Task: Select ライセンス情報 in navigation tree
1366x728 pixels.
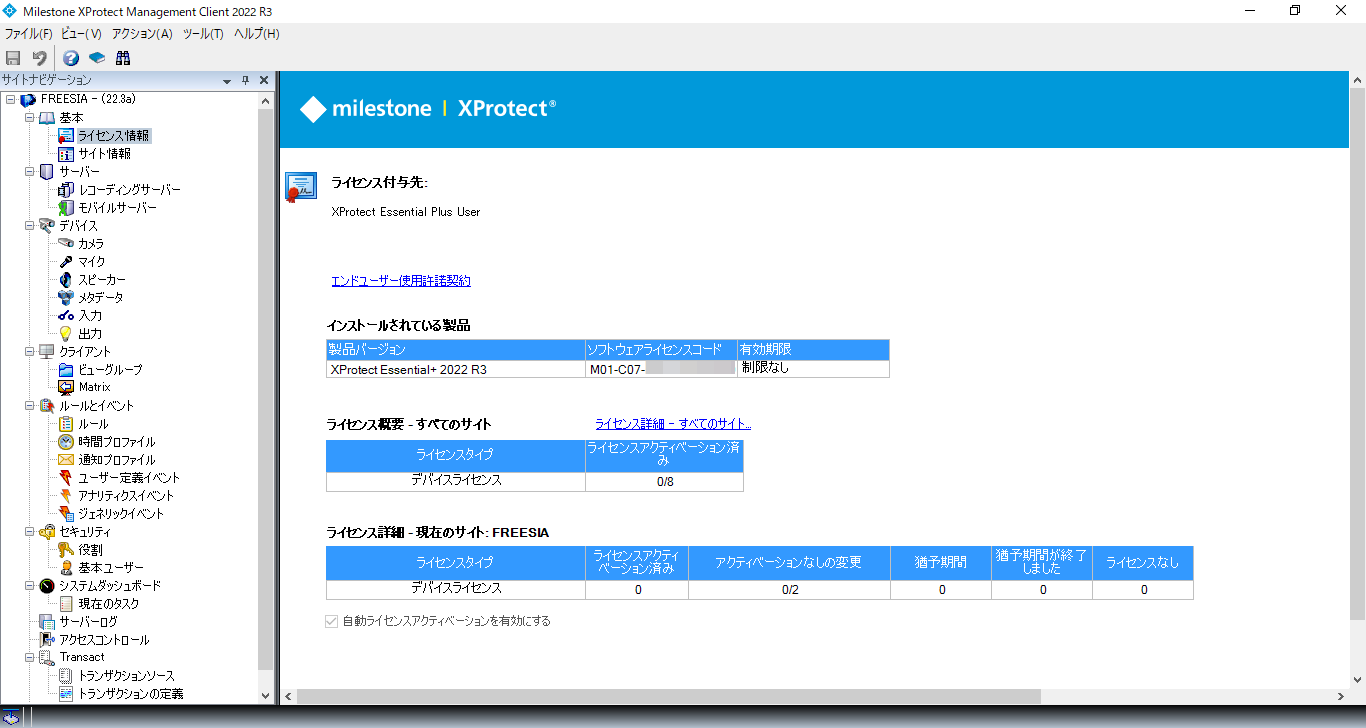Action: [114, 135]
